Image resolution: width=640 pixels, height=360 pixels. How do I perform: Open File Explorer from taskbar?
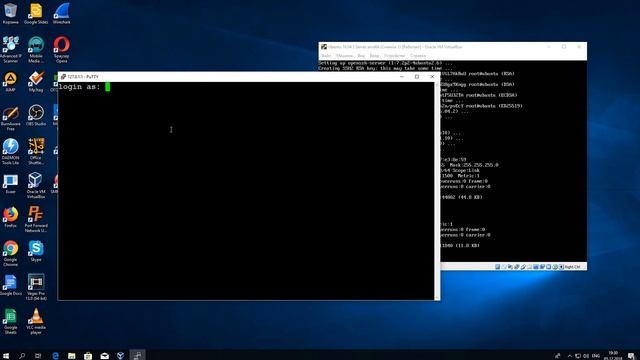pos(71,356)
